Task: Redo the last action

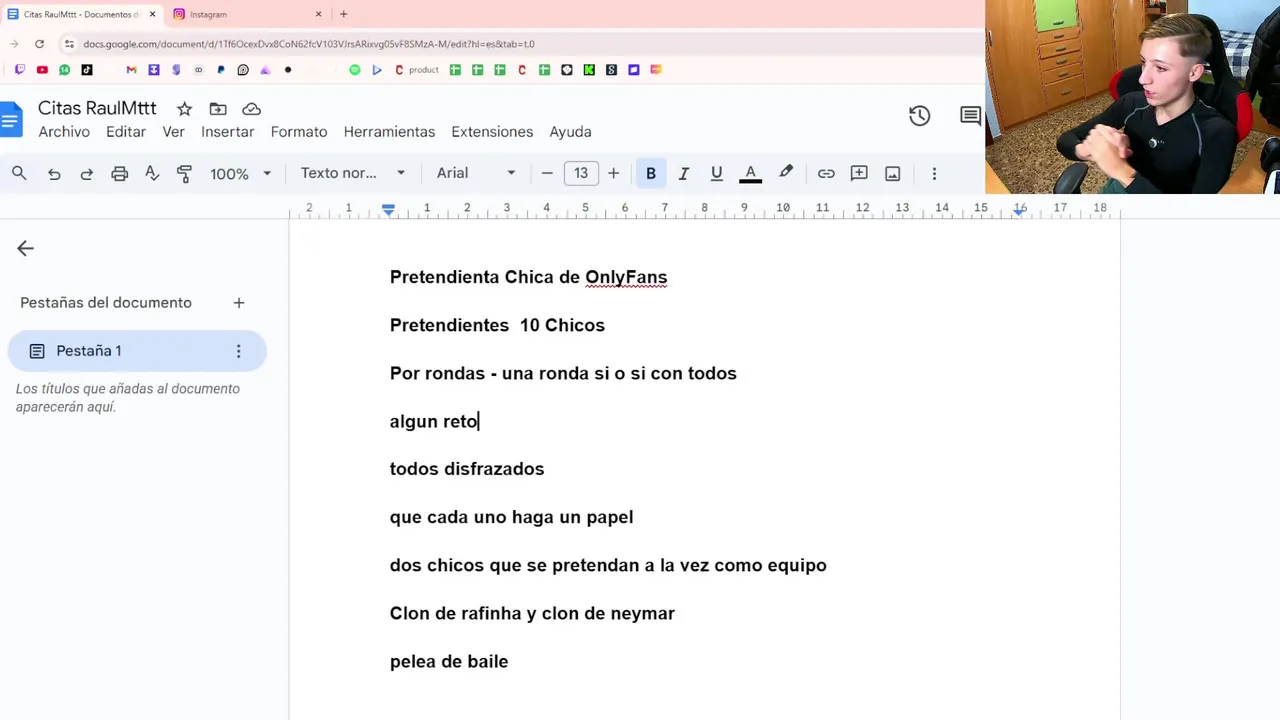Action: (x=87, y=173)
